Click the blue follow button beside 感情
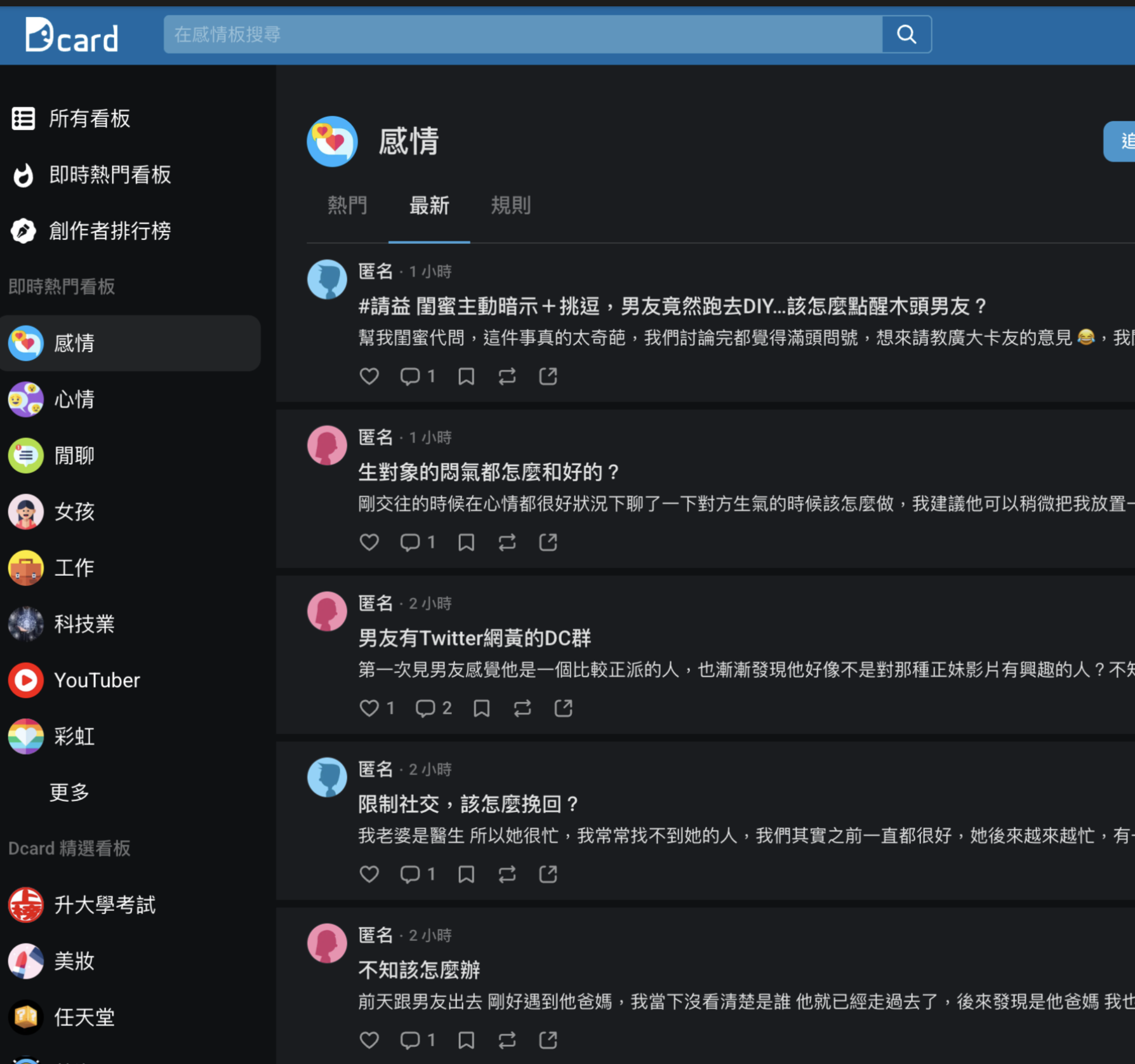 coord(1120,141)
